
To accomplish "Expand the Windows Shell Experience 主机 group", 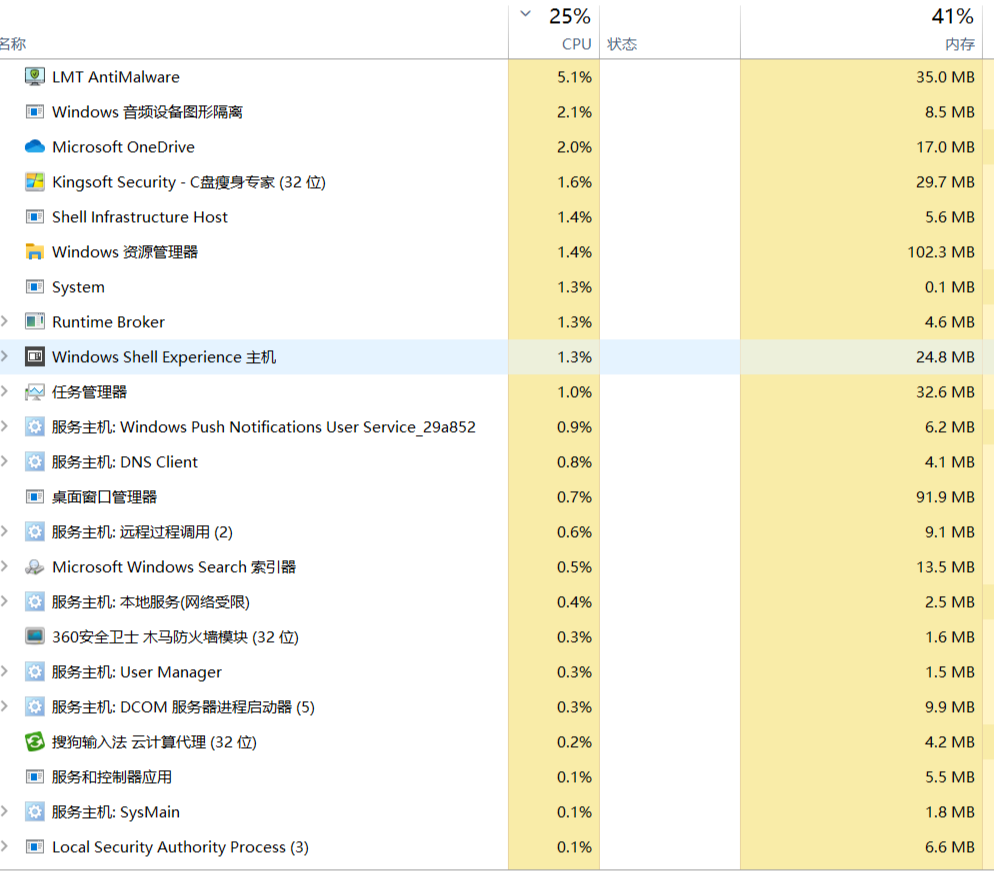I will 4,356.
